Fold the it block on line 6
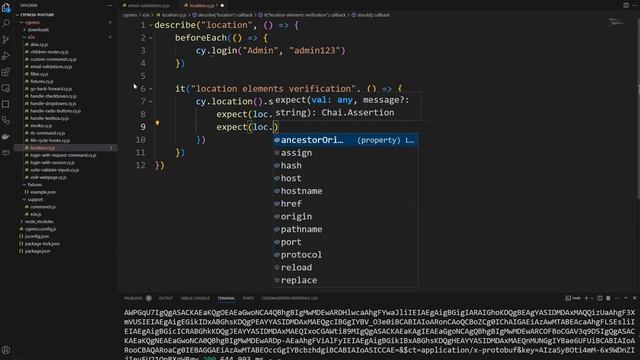This screenshot has height=360, width=640. [x=151, y=89]
